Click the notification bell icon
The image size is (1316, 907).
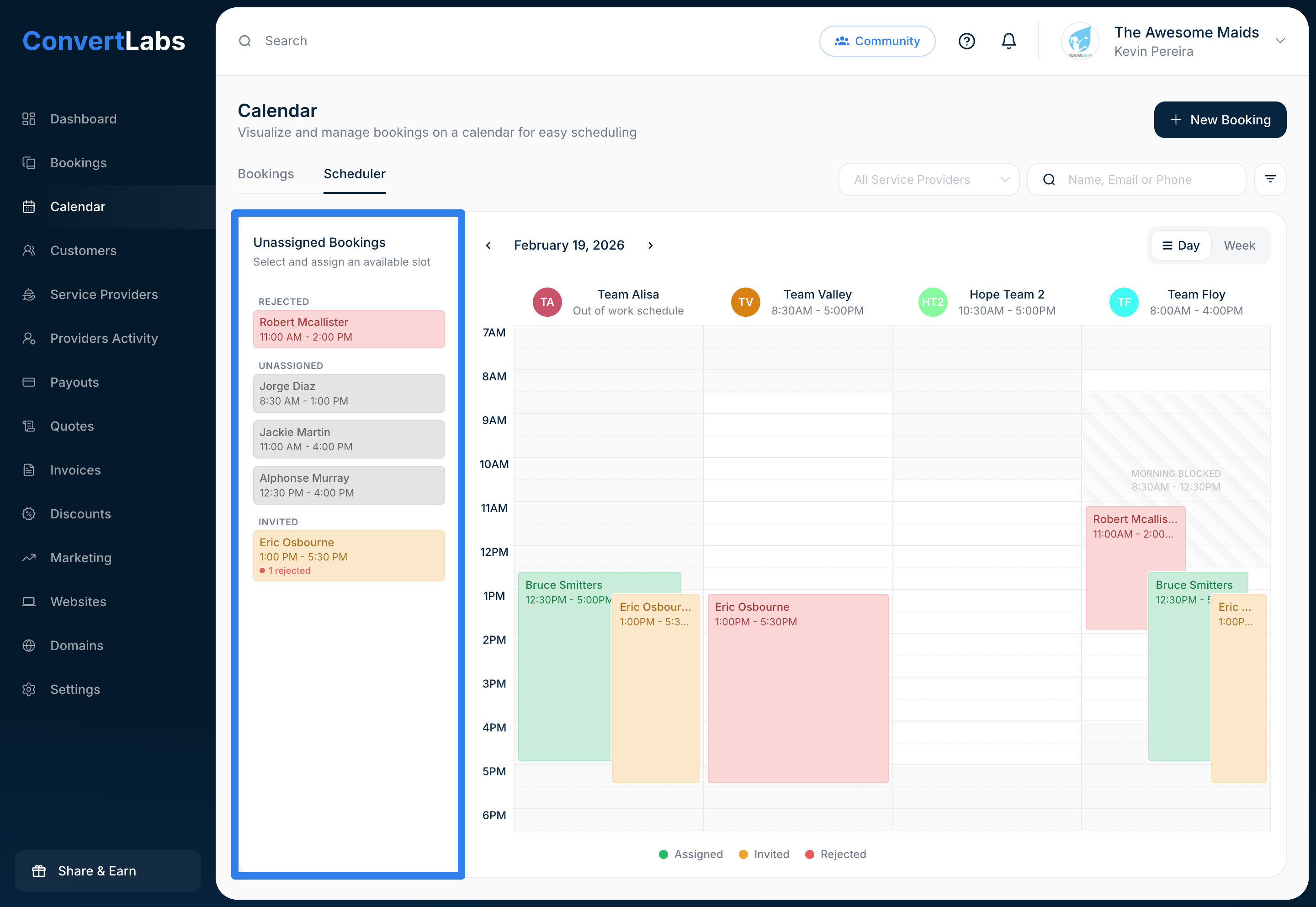click(1008, 41)
